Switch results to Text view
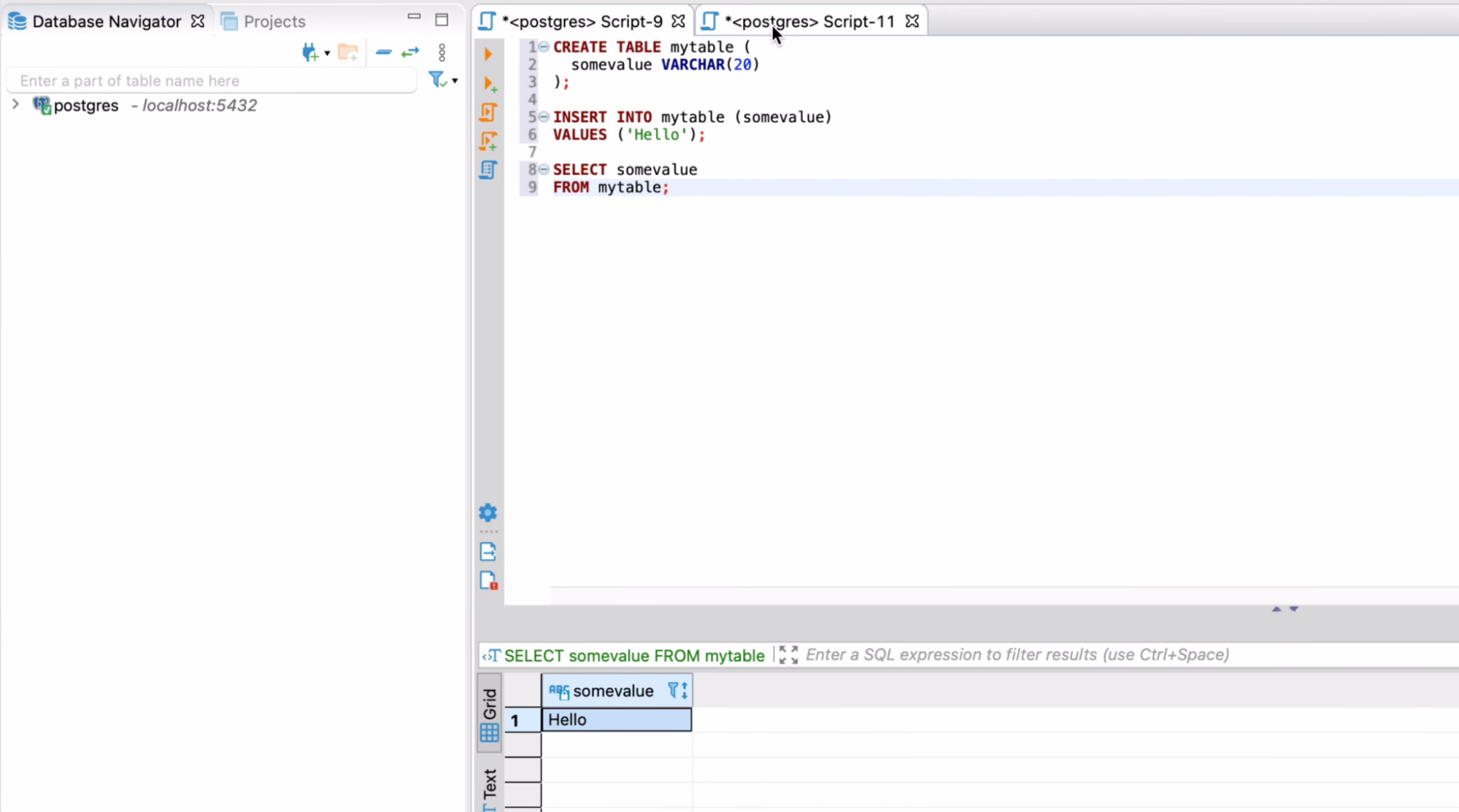This screenshot has width=1459, height=812. point(490,786)
